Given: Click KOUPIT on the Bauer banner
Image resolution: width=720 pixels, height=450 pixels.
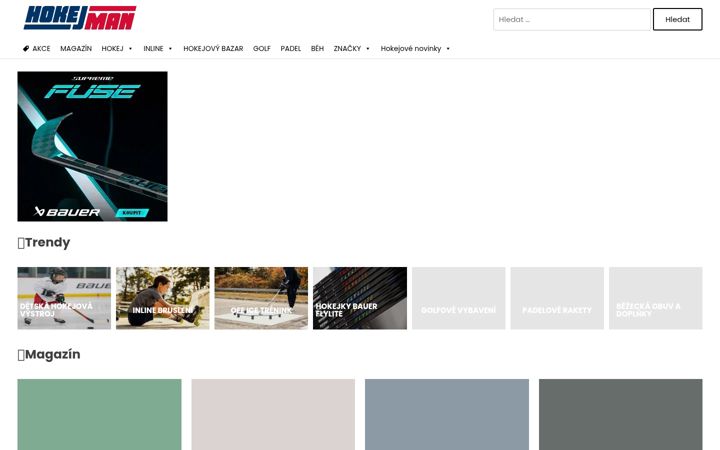Looking at the screenshot, I should pyautogui.click(x=132, y=213).
